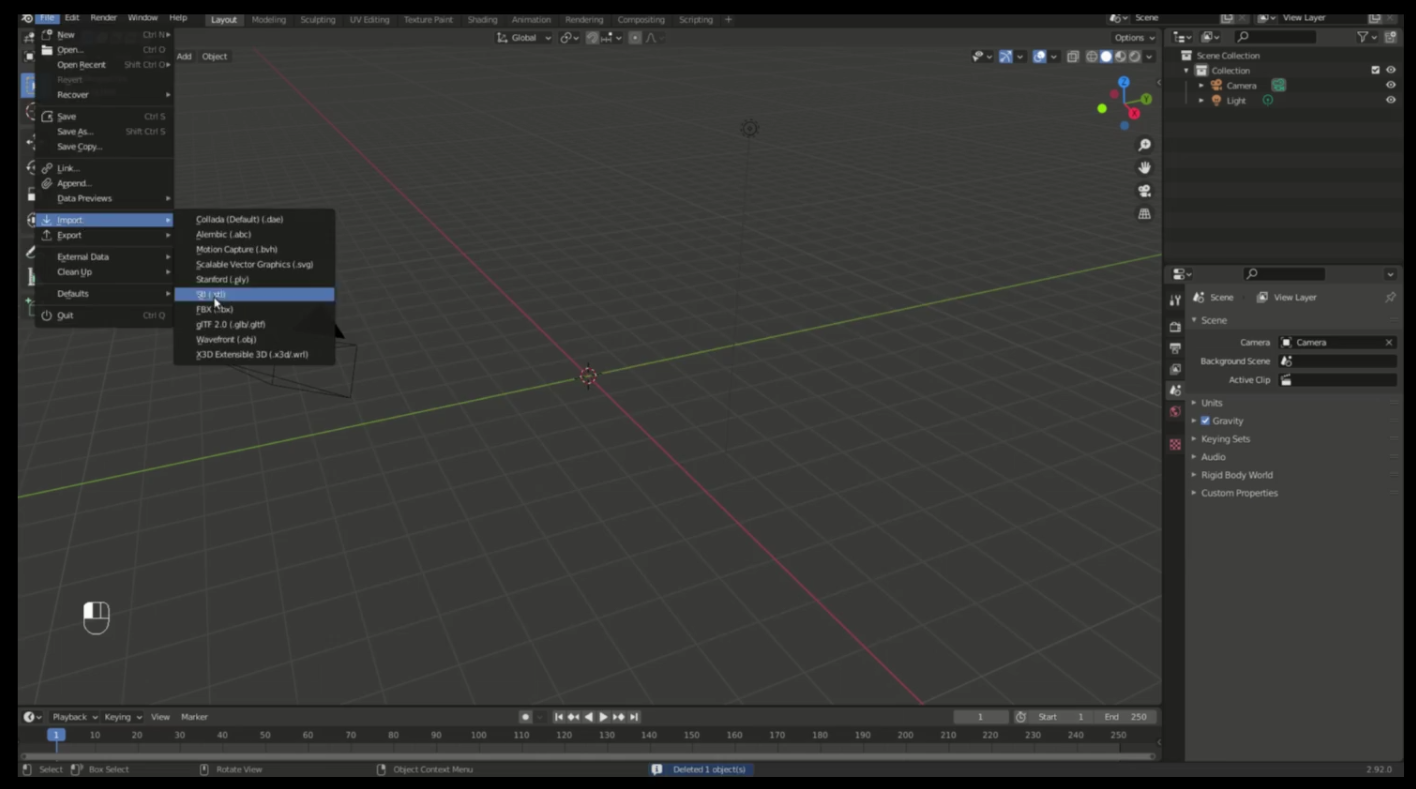This screenshot has height=789, width=1416.
Task: Click the zoom magnifier icon in viewport
Action: tap(1144, 145)
